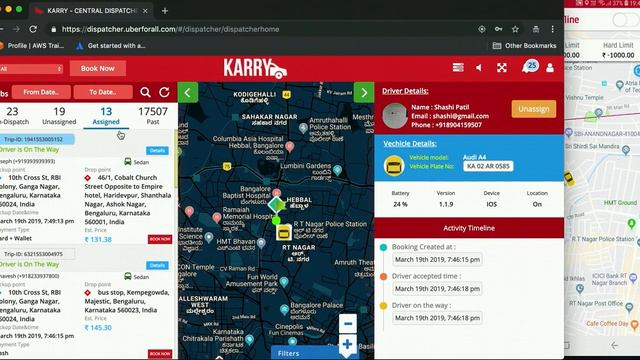Open the From Date picker

[x=41, y=92]
